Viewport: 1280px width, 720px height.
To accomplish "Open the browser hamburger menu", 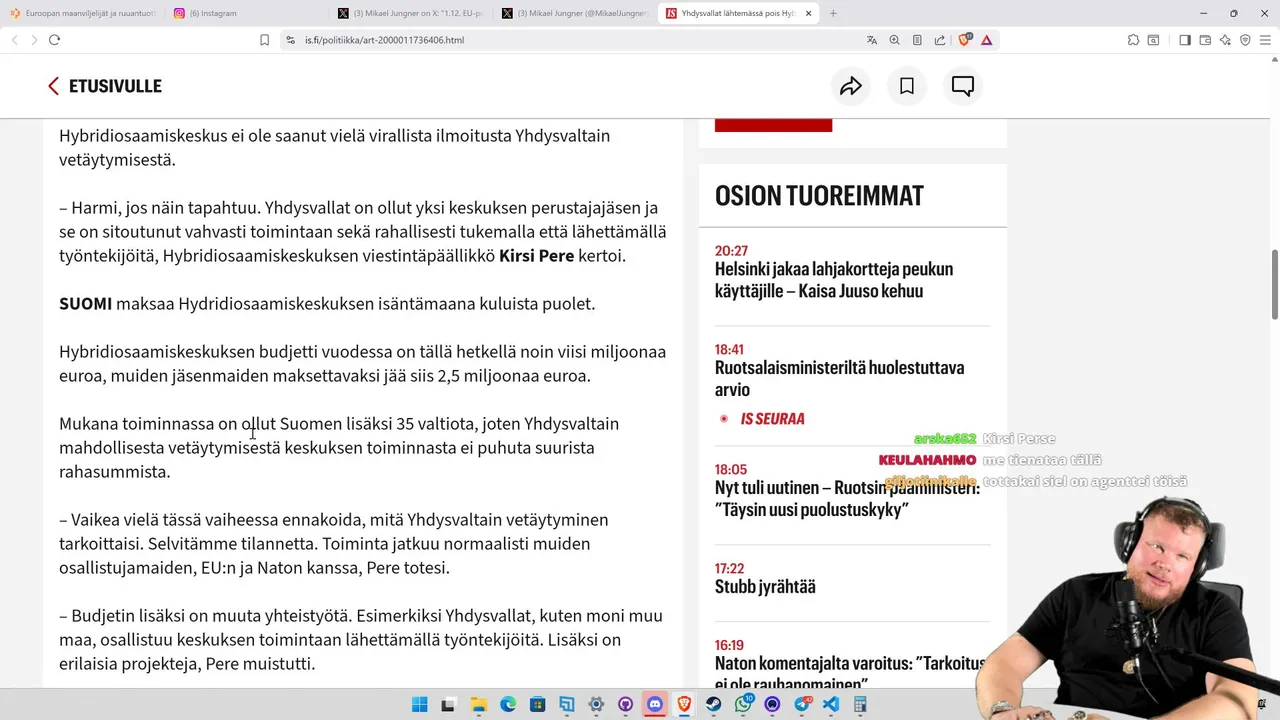I will click(x=1266, y=40).
